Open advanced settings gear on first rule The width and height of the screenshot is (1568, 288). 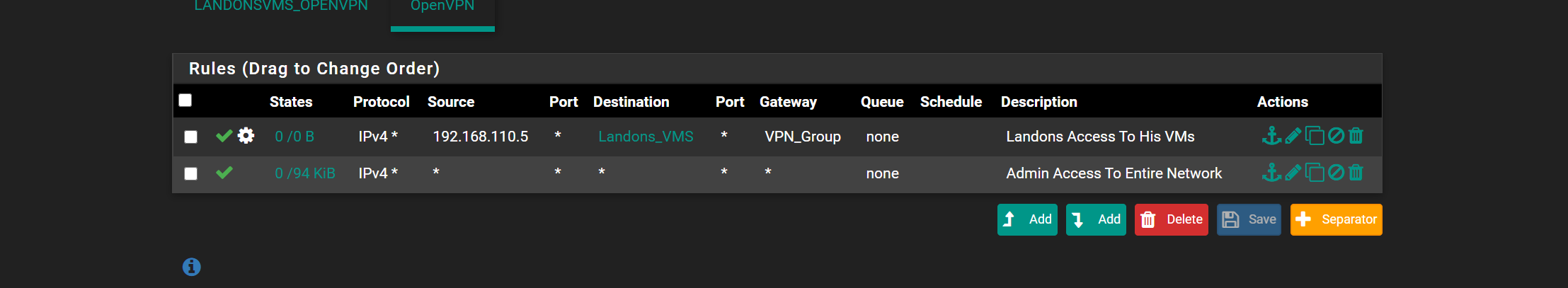(x=246, y=135)
